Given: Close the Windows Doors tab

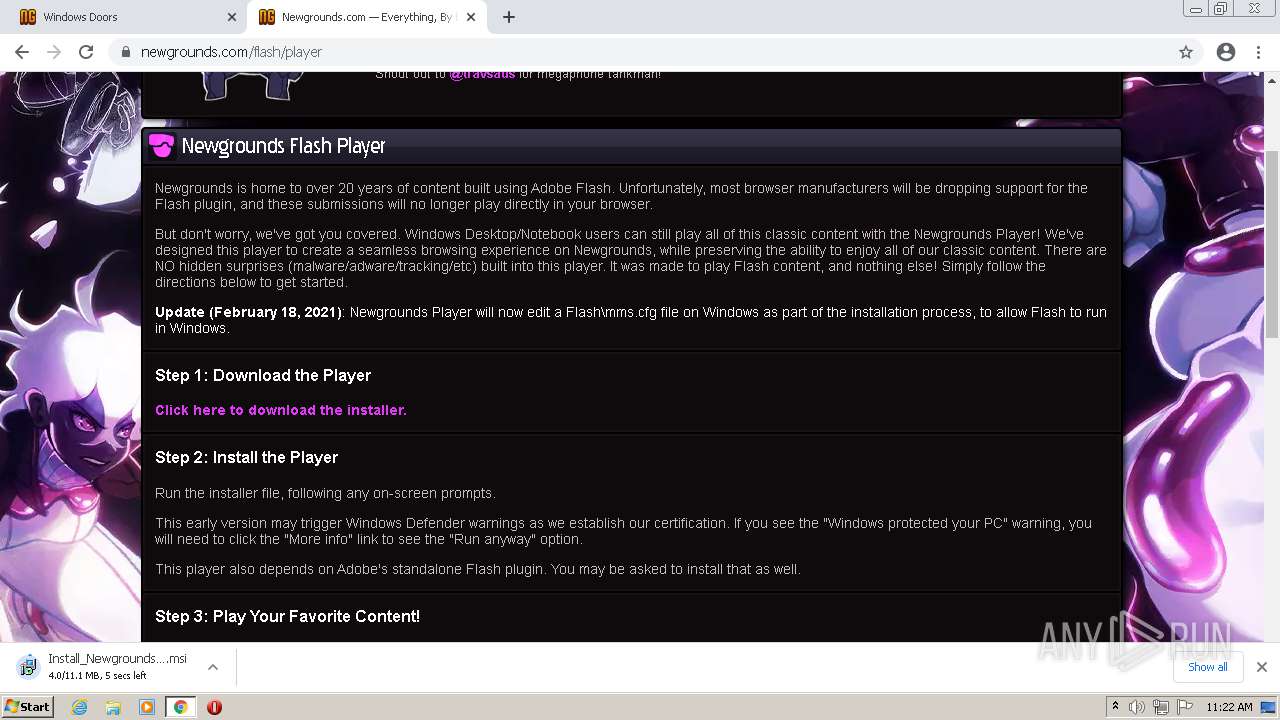Looking at the screenshot, I should pyautogui.click(x=232, y=17).
